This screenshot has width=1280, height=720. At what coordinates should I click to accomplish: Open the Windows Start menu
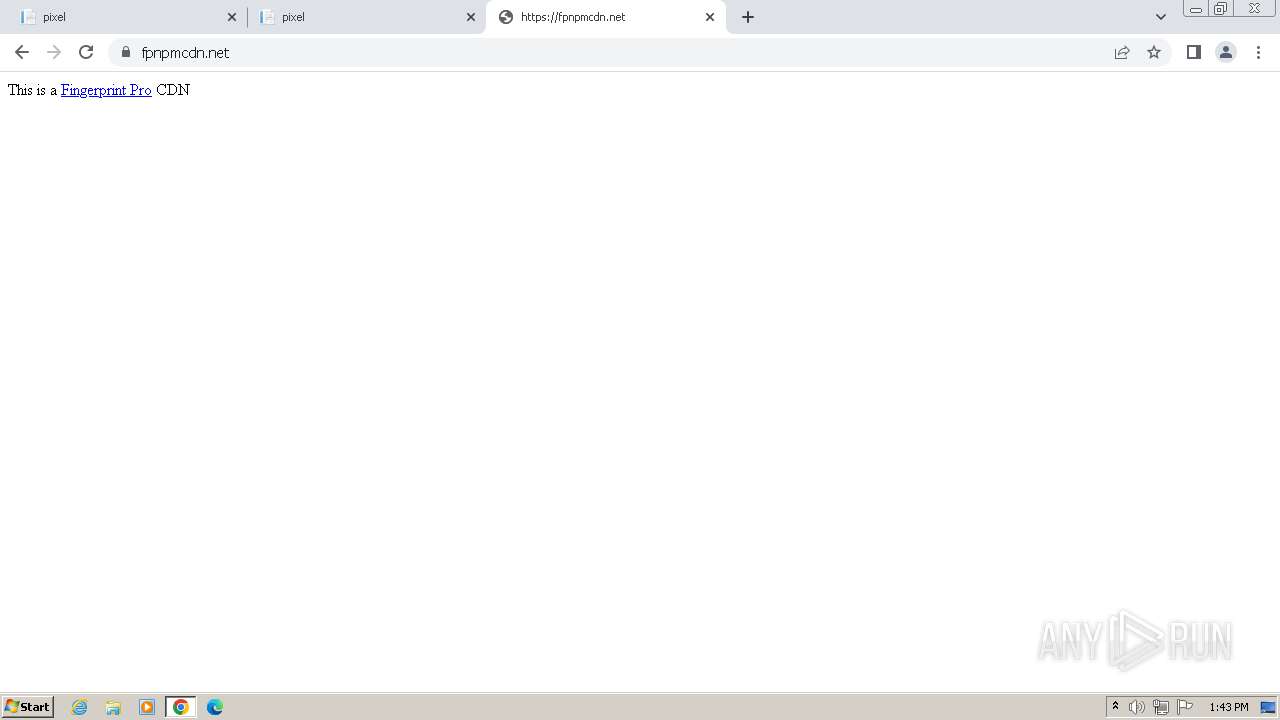[x=27, y=707]
